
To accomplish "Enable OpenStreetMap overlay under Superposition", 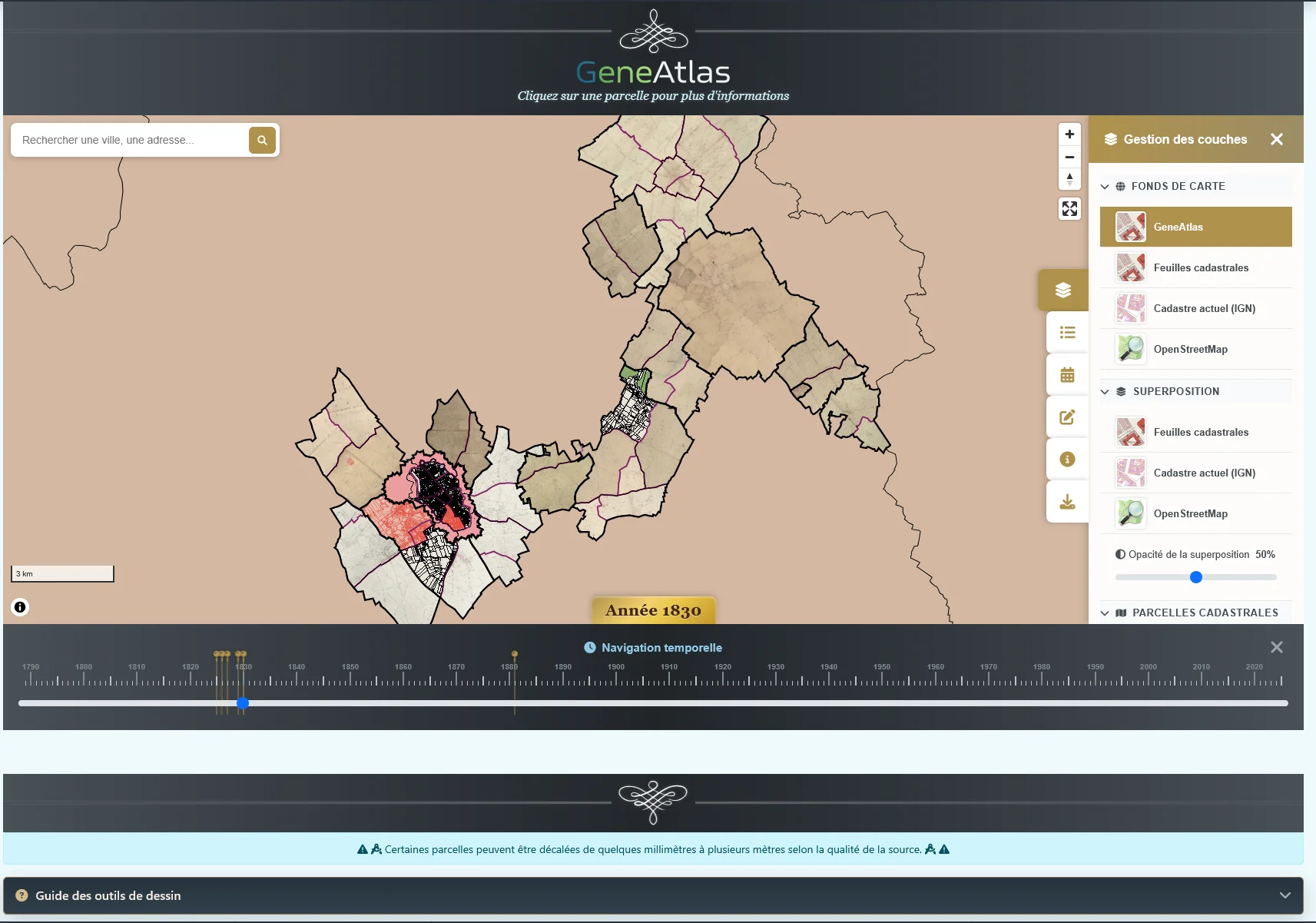I will 1196,513.
